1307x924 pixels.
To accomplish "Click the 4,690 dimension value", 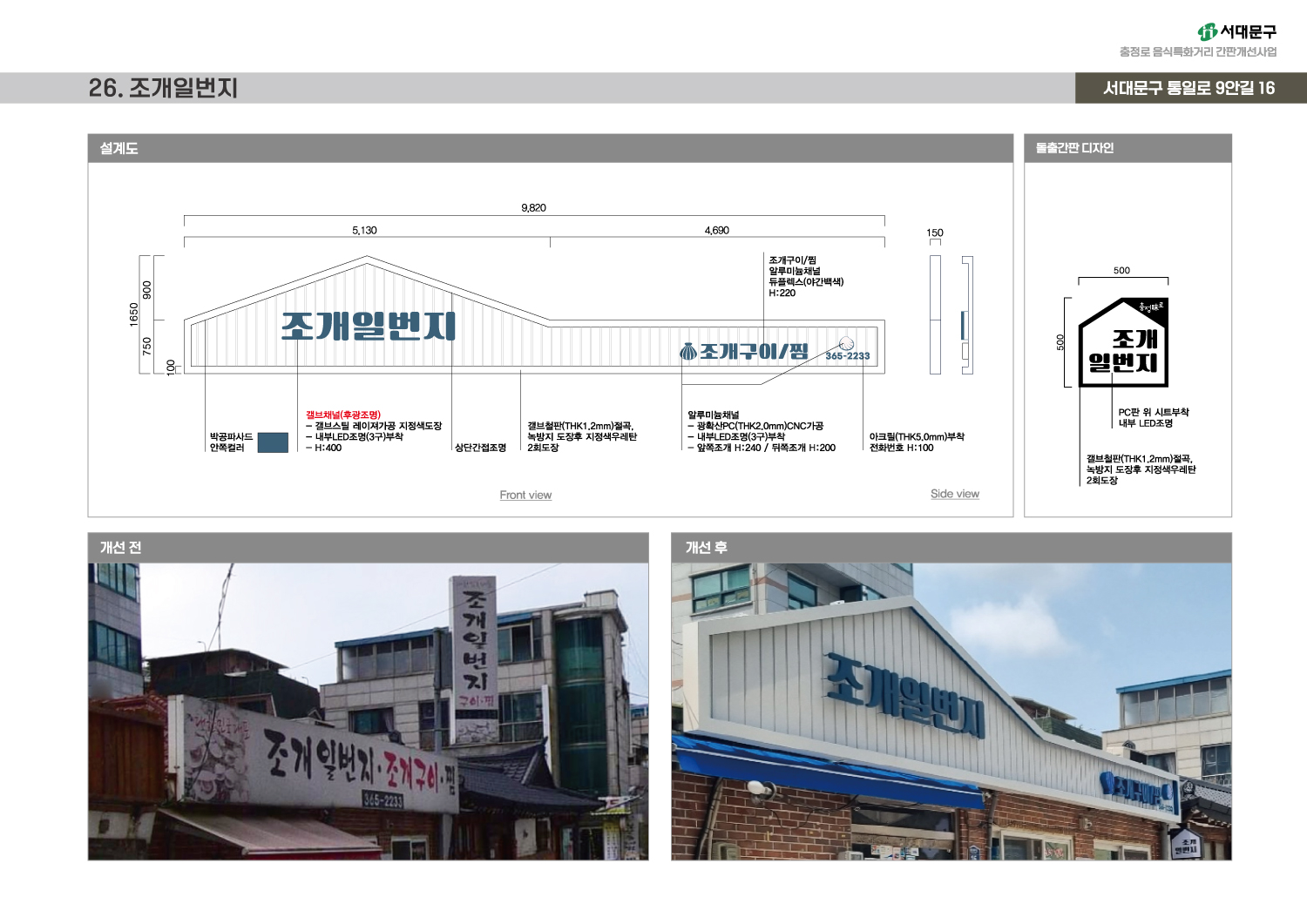I will pos(716,231).
